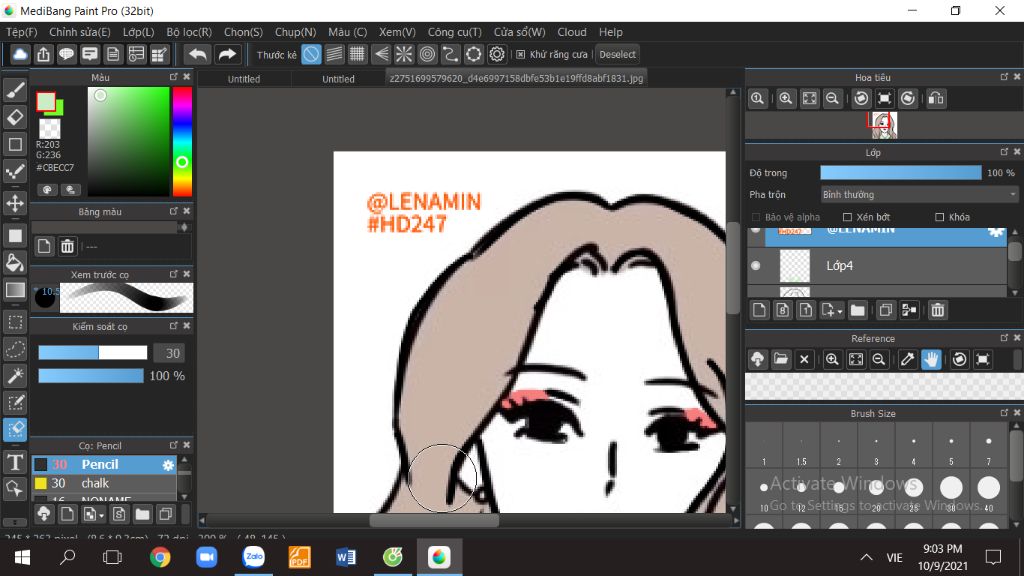The image size is (1024, 576).
Task: Choose the Text tool
Action: coord(15,461)
